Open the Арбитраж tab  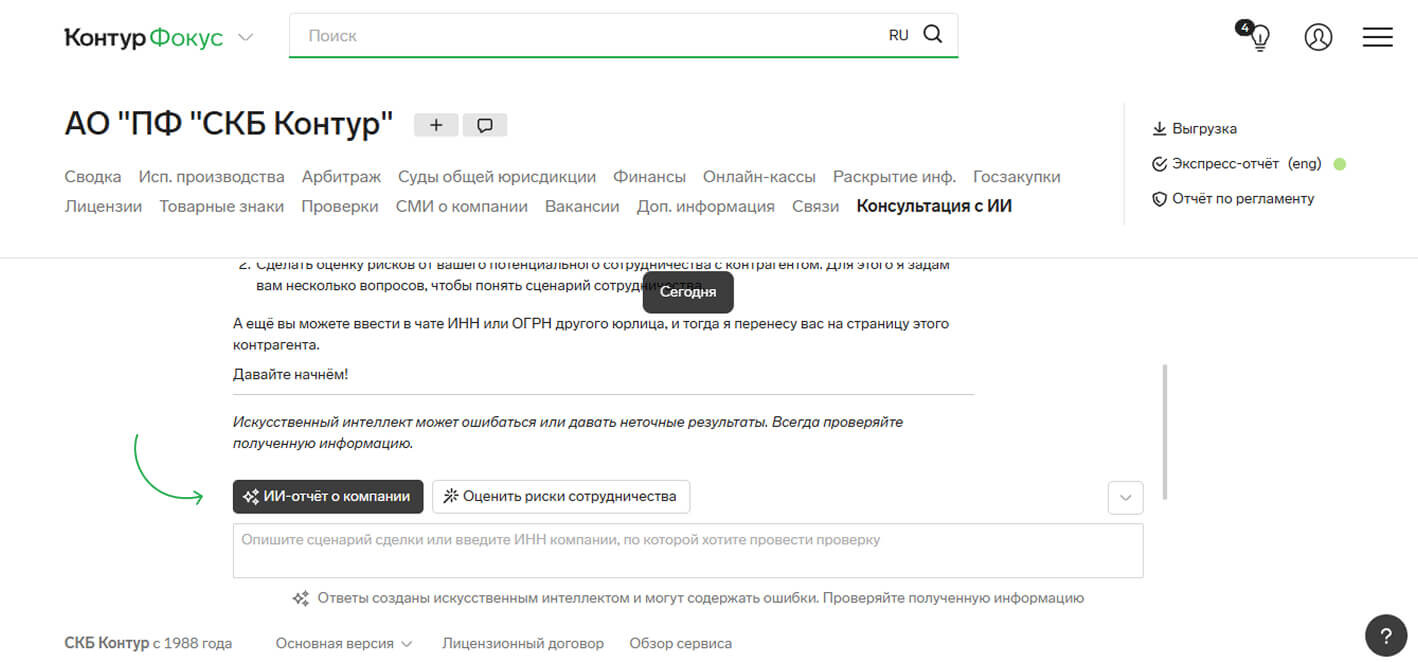[x=341, y=177]
